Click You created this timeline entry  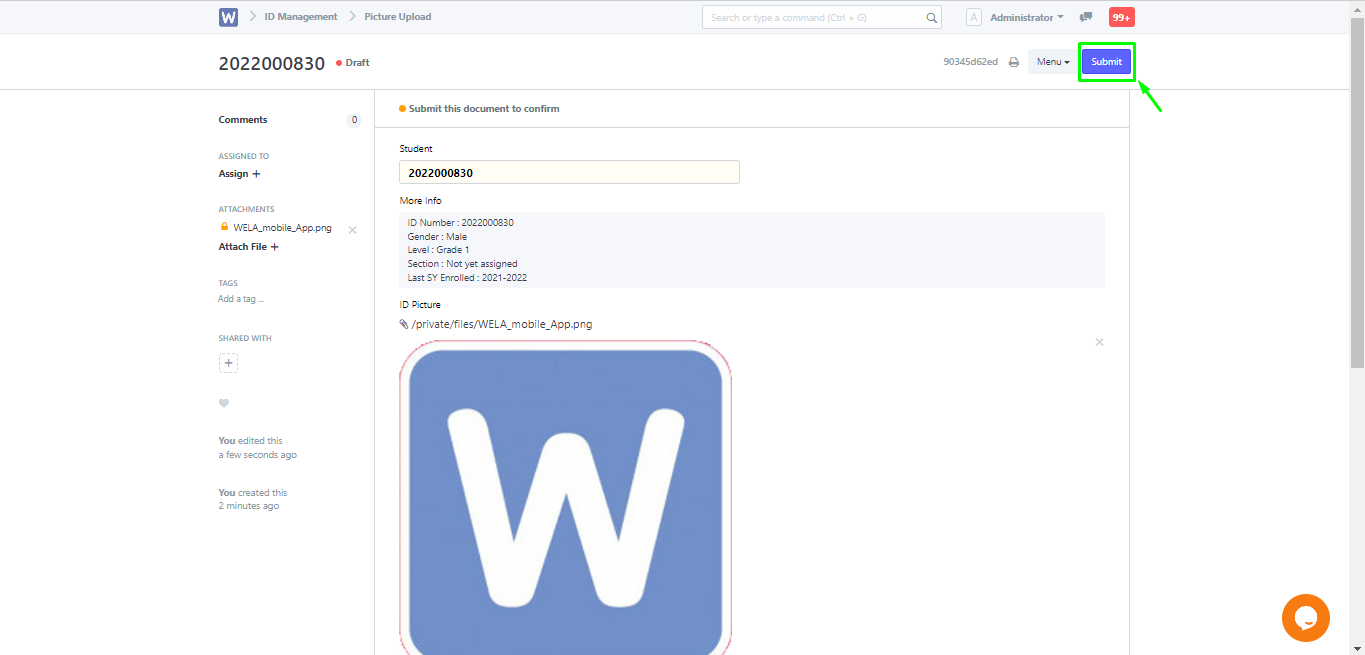coord(252,499)
